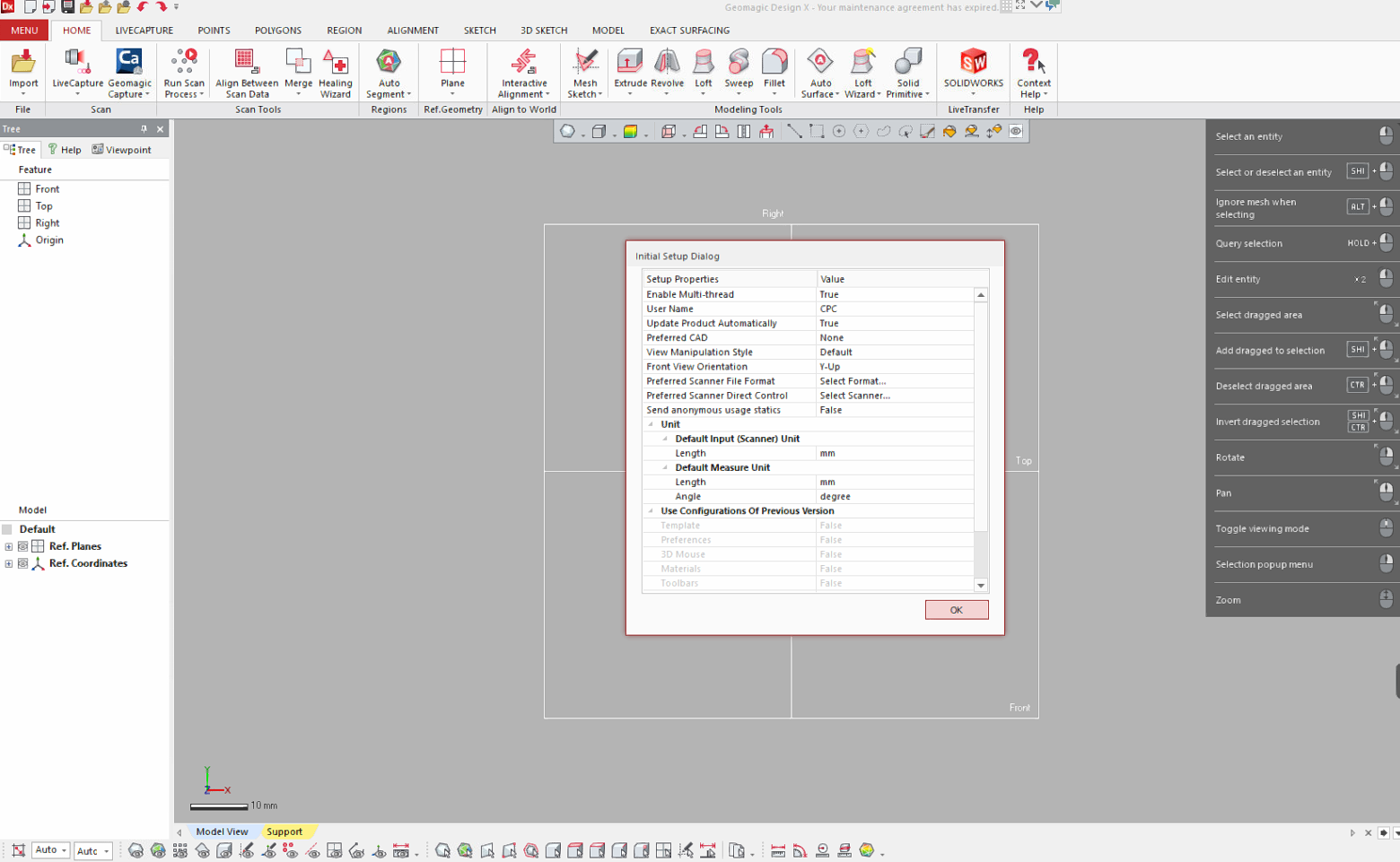Image resolution: width=1400 pixels, height=862 pixels.
Task: Close the Tree panel
Action: [161, 129]
